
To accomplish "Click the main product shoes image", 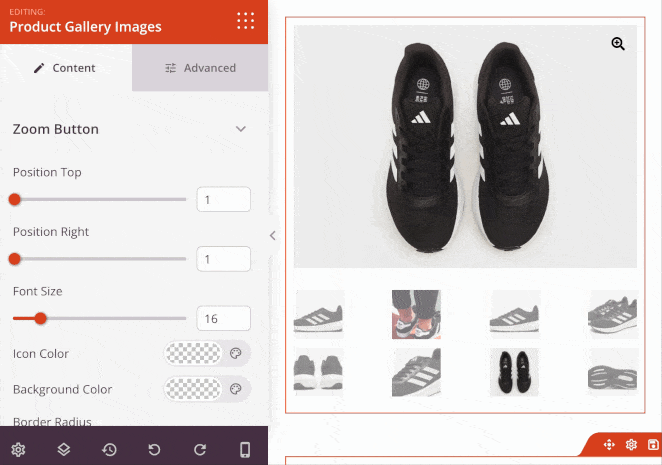I will click(465, 146).
